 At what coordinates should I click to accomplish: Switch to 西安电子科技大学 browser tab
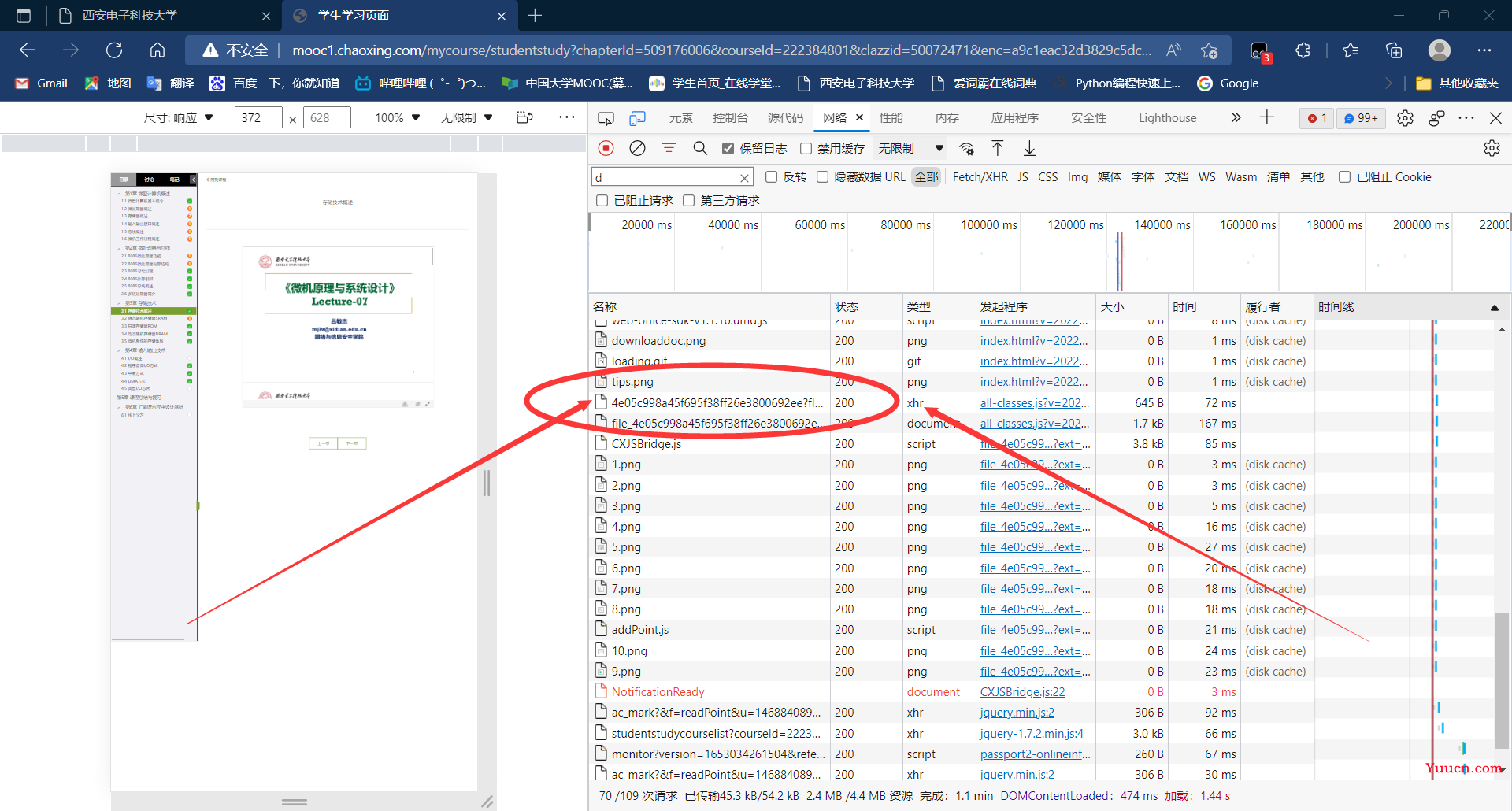[165, 16]
